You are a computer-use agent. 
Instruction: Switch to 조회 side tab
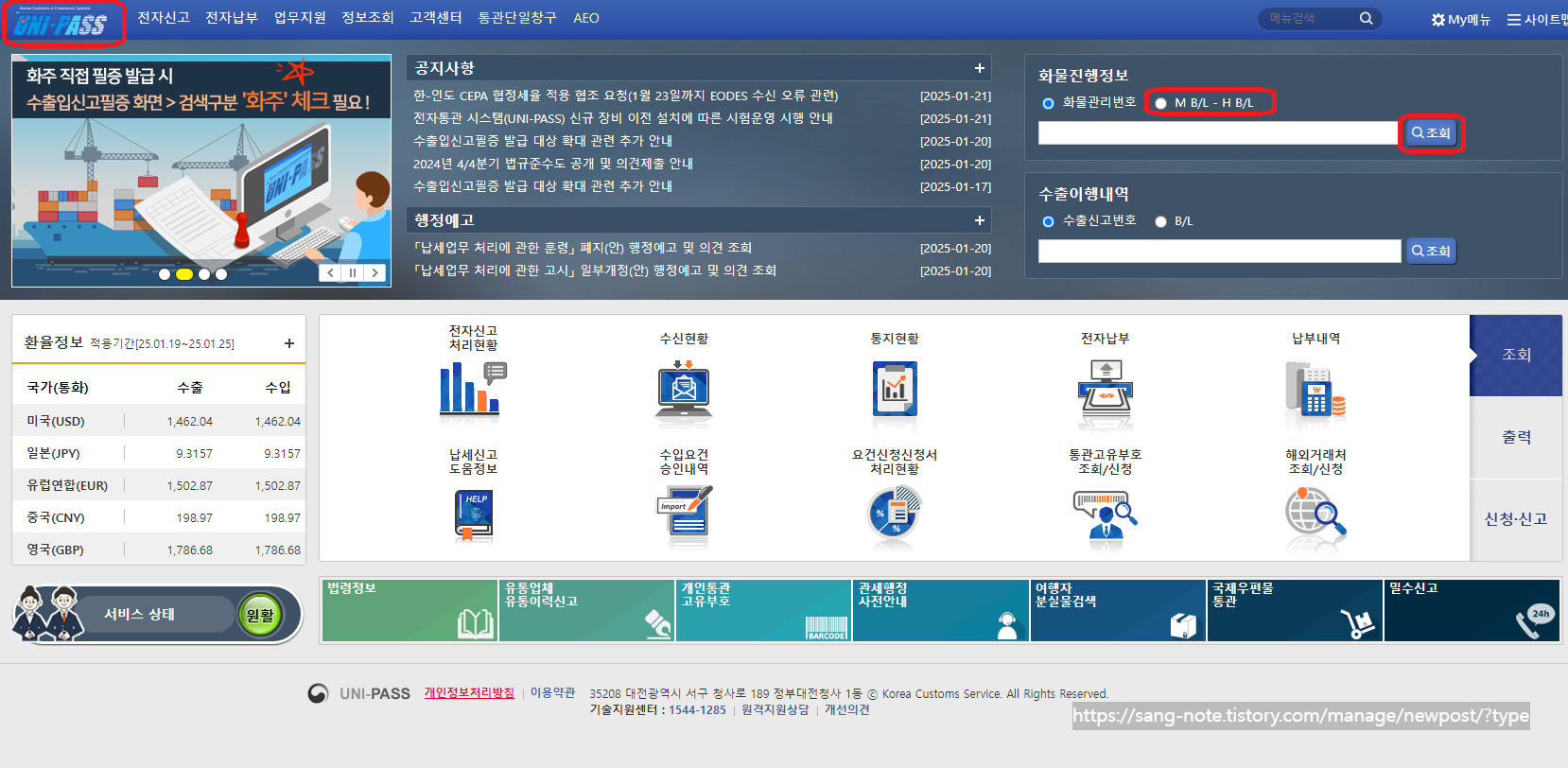[1516, 355]
